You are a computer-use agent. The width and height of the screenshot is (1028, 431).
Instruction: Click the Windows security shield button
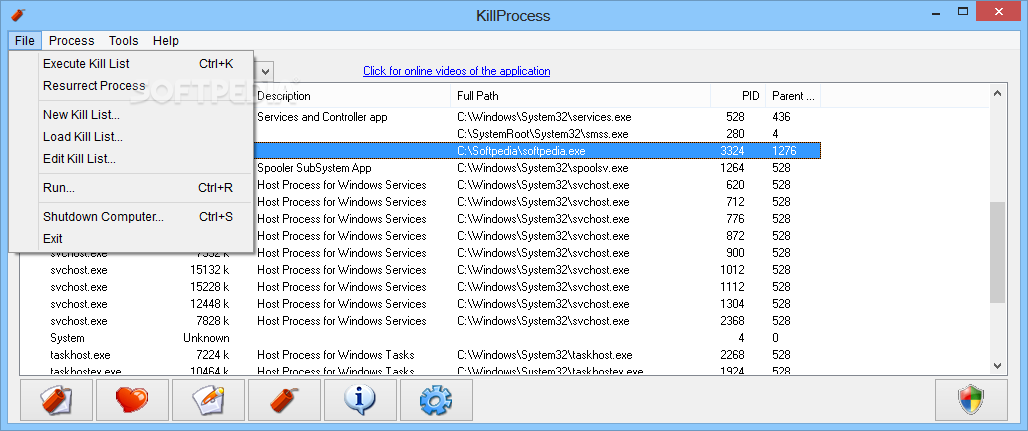click(971, 400)
